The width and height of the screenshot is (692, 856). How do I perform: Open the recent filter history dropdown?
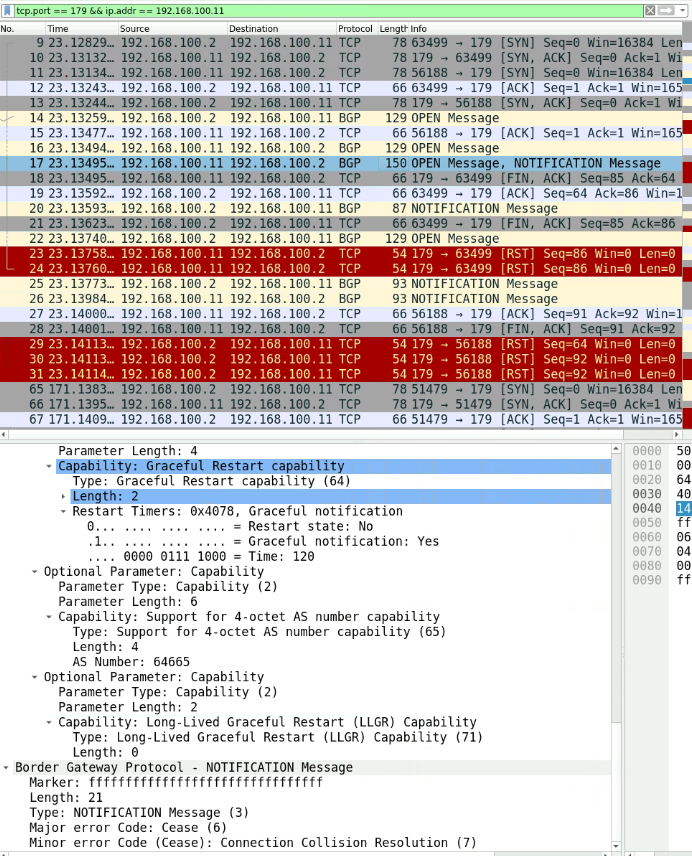683,10
